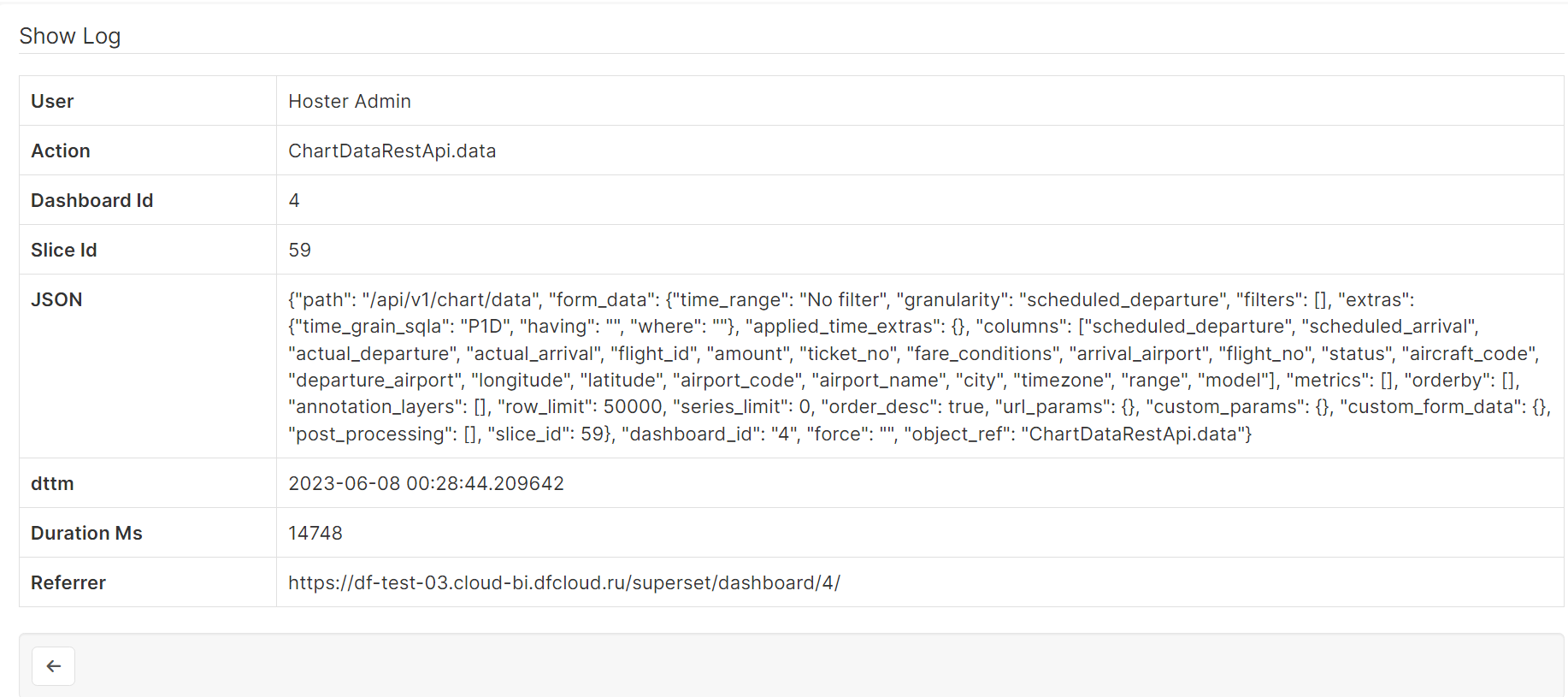The image size is (1568, 697).
Task: Click the Slice Id field label
Action: (64, 250)
